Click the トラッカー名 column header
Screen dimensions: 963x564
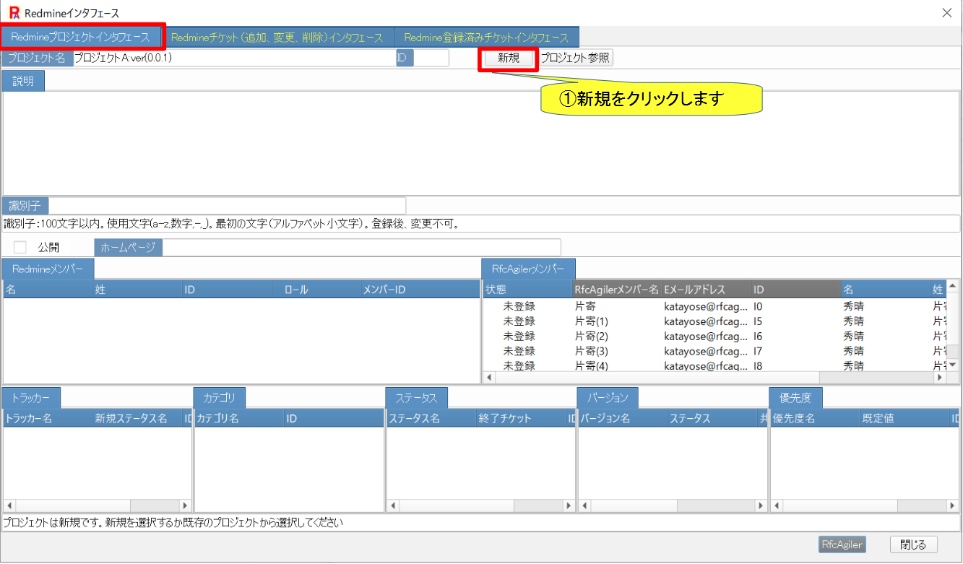(48, 418)
